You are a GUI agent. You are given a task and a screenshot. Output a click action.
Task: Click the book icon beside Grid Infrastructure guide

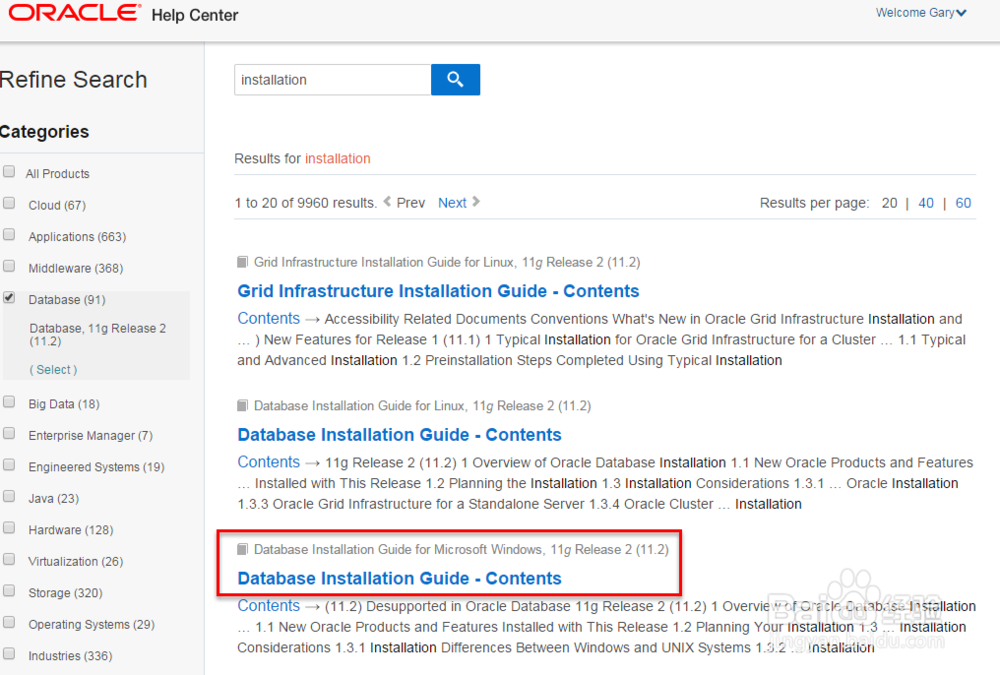coord(242,262)
